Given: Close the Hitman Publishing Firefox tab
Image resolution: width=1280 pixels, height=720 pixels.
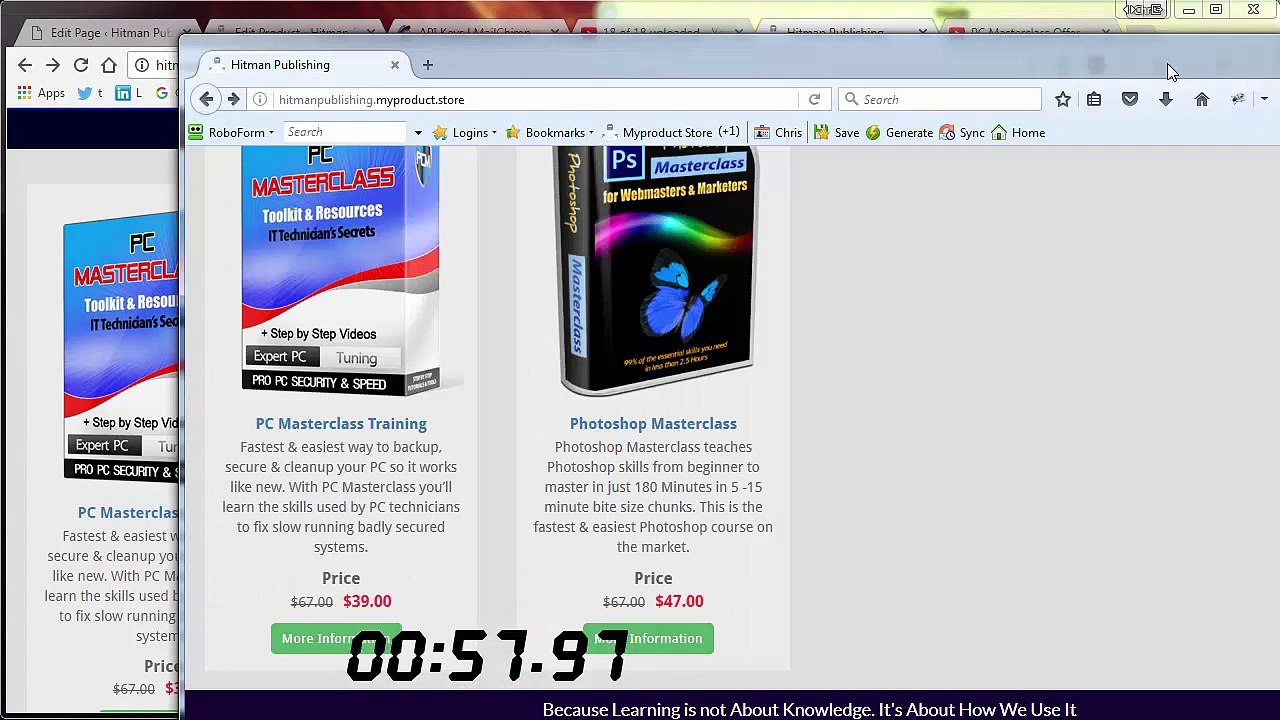Looking at the screenshot, I should tap(395, 65).
